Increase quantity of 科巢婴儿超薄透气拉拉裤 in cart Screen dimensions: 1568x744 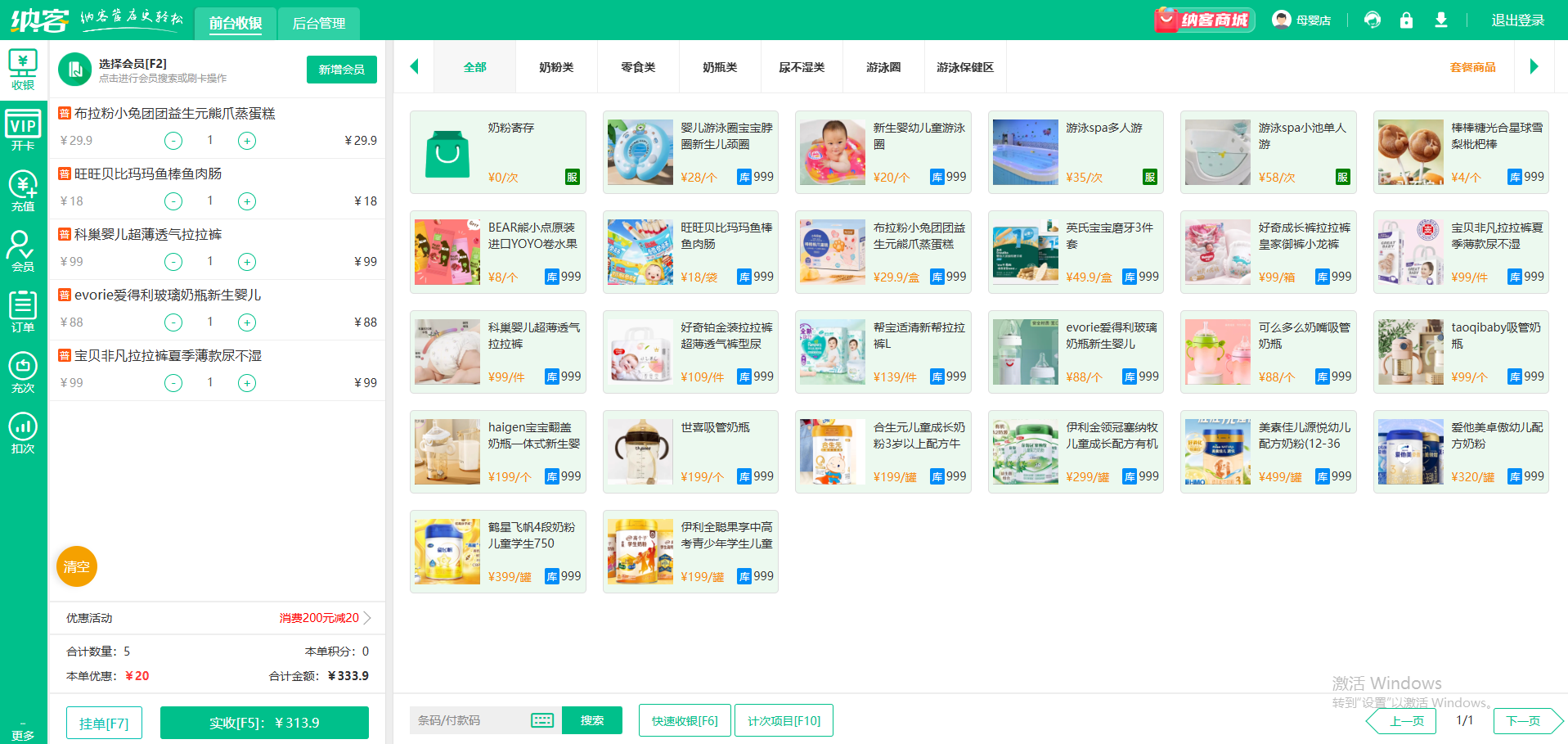[247, 262]
